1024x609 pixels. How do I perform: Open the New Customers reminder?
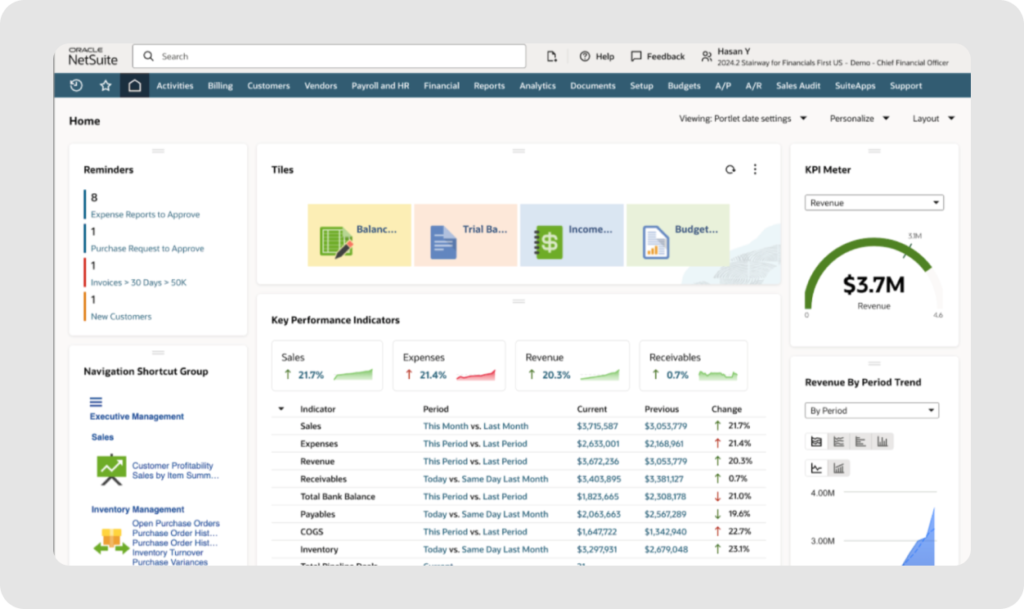(121, 317)
